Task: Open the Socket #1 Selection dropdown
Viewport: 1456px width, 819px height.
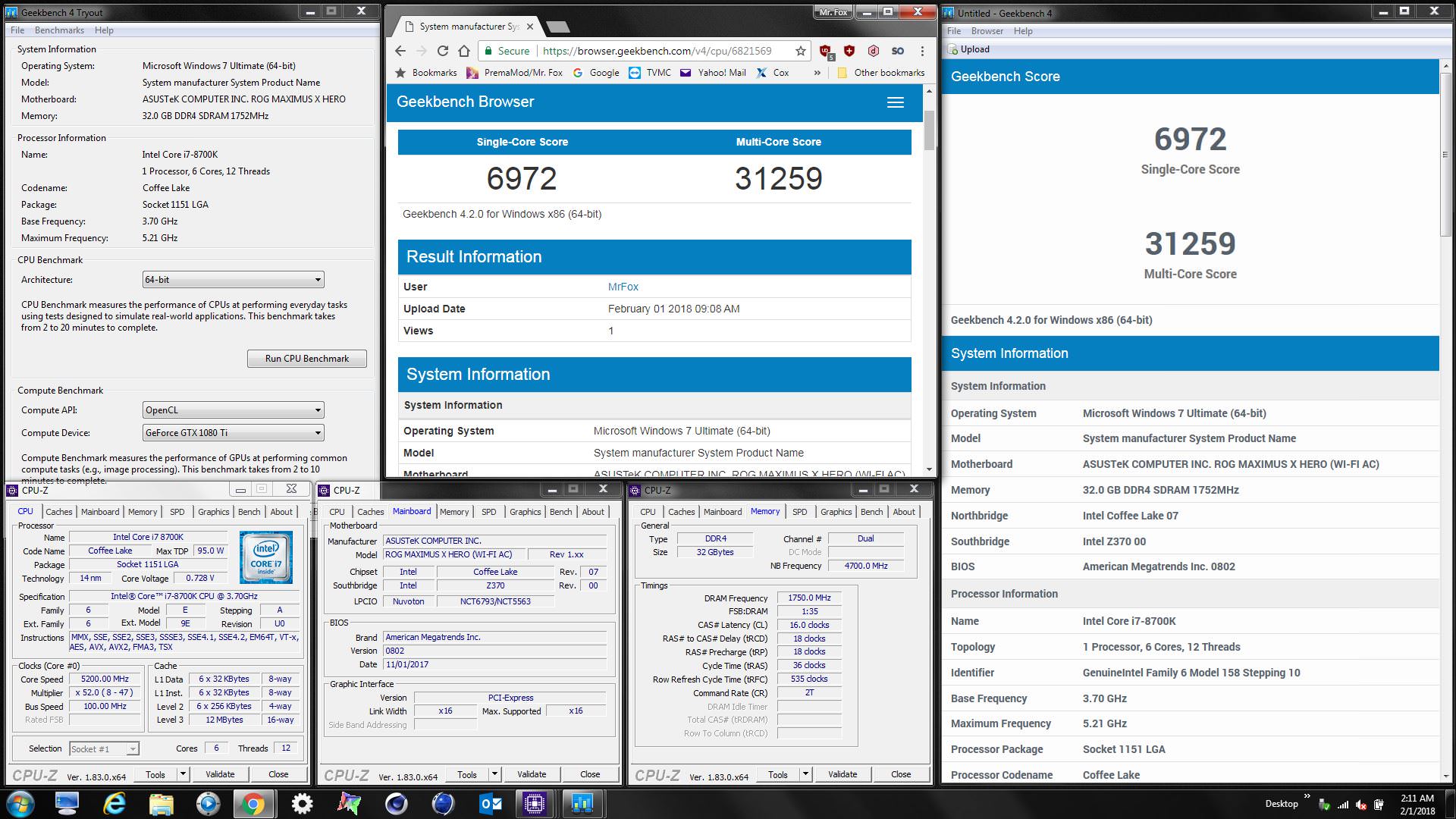Action: click(x=104, y=748)
